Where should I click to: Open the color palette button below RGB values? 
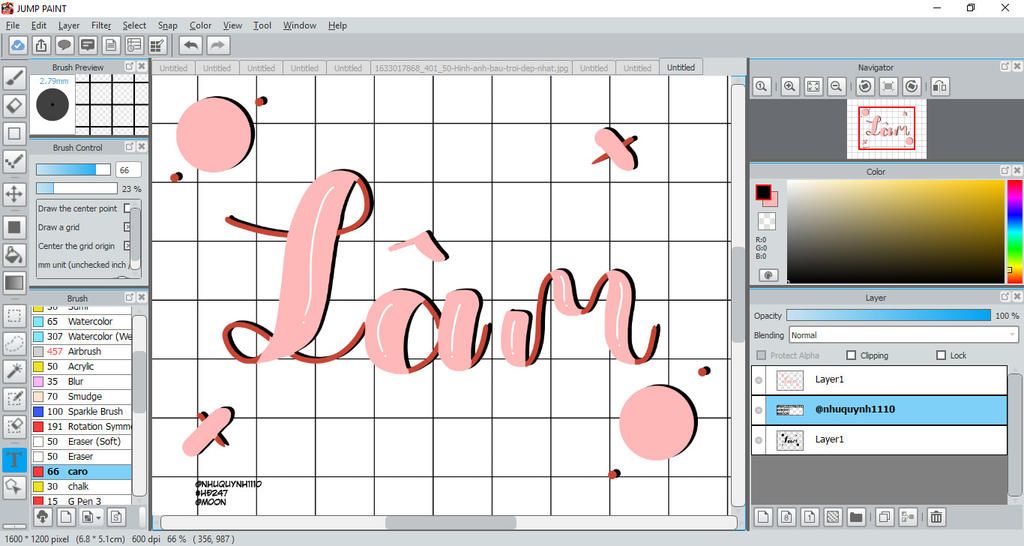(768, 275)
